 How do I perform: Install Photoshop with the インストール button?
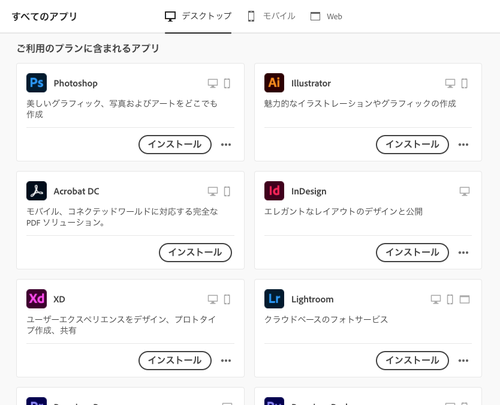coord(175,144)
